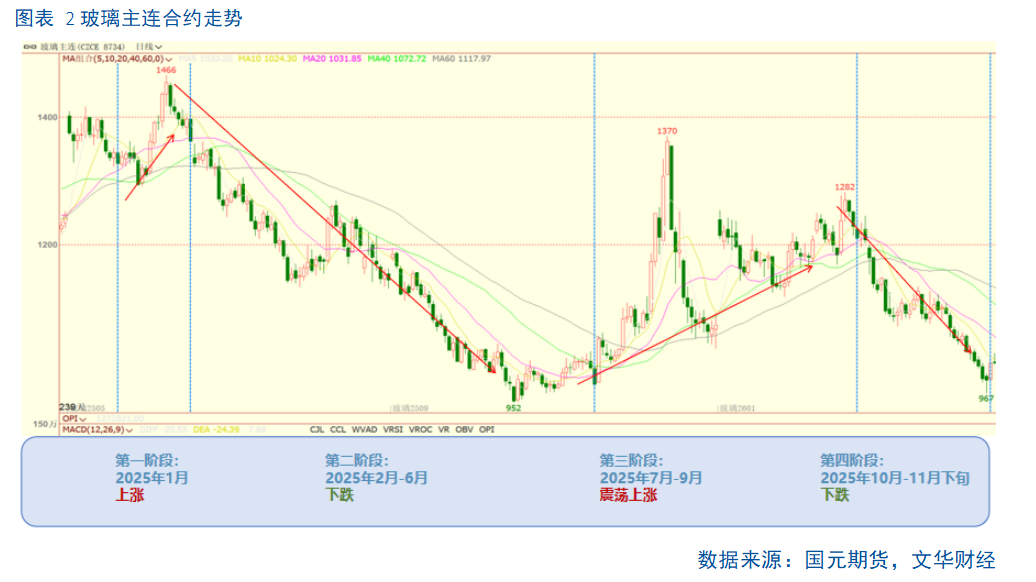Open the MACD(12,26,9) indicator dropdown
Viewport: 1036px width, 582px height.
pyautogui.click(x=97, y=429)
